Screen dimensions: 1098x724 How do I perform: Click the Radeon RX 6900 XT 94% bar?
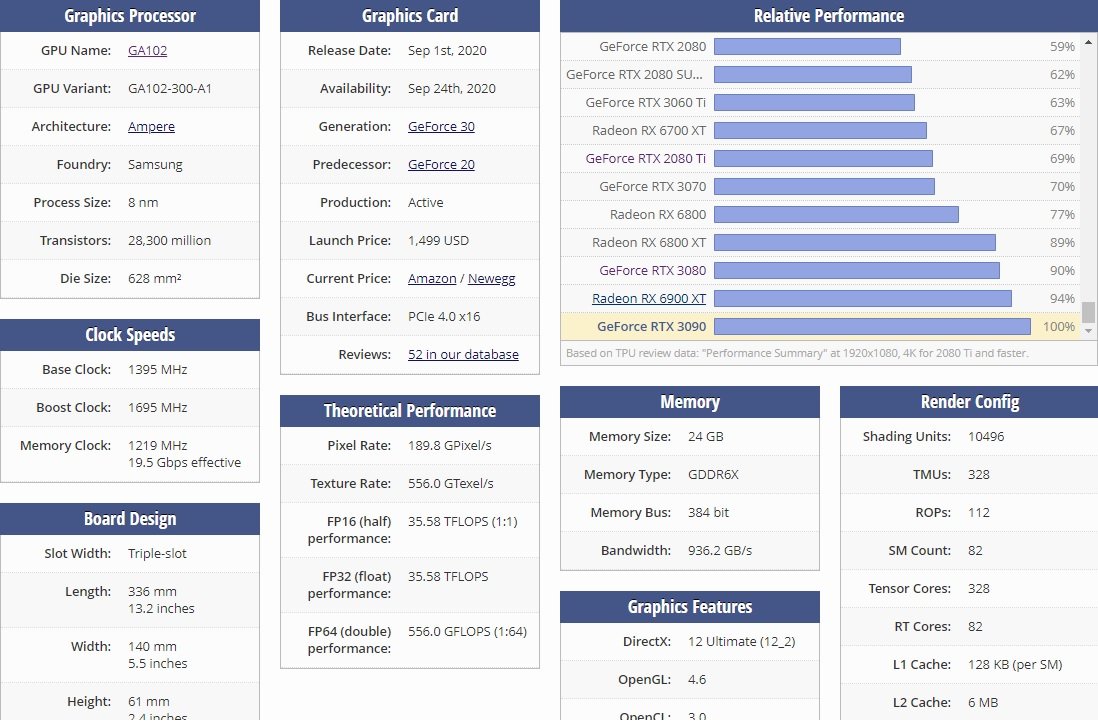pos(863,298)
